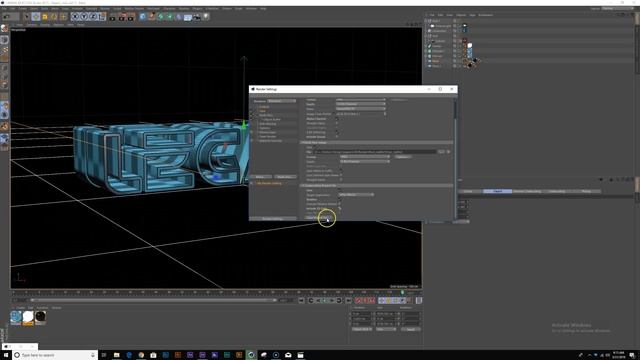Open the File menu in main menu bar

pyautogui.click(x=4, y=8)
